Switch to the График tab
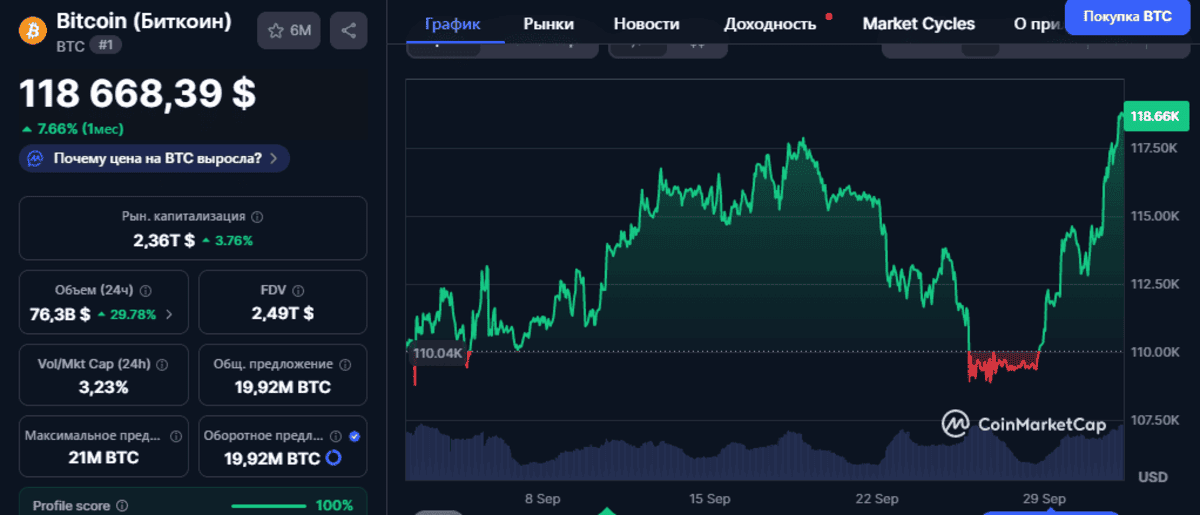The height and width of the screenshot is (515, 1200). tap(452, 24)
